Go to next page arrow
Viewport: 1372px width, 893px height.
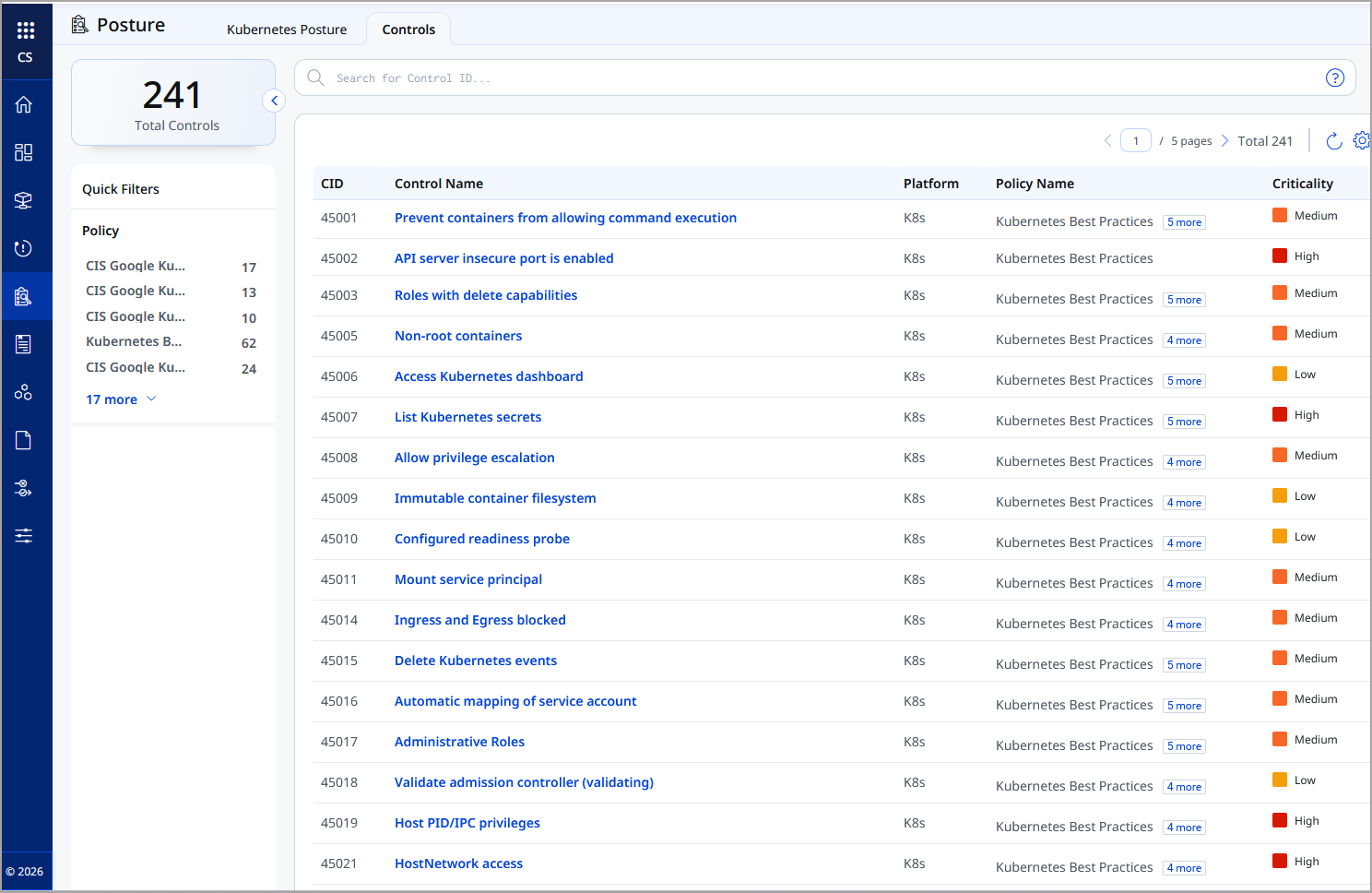pos(1224,140)
